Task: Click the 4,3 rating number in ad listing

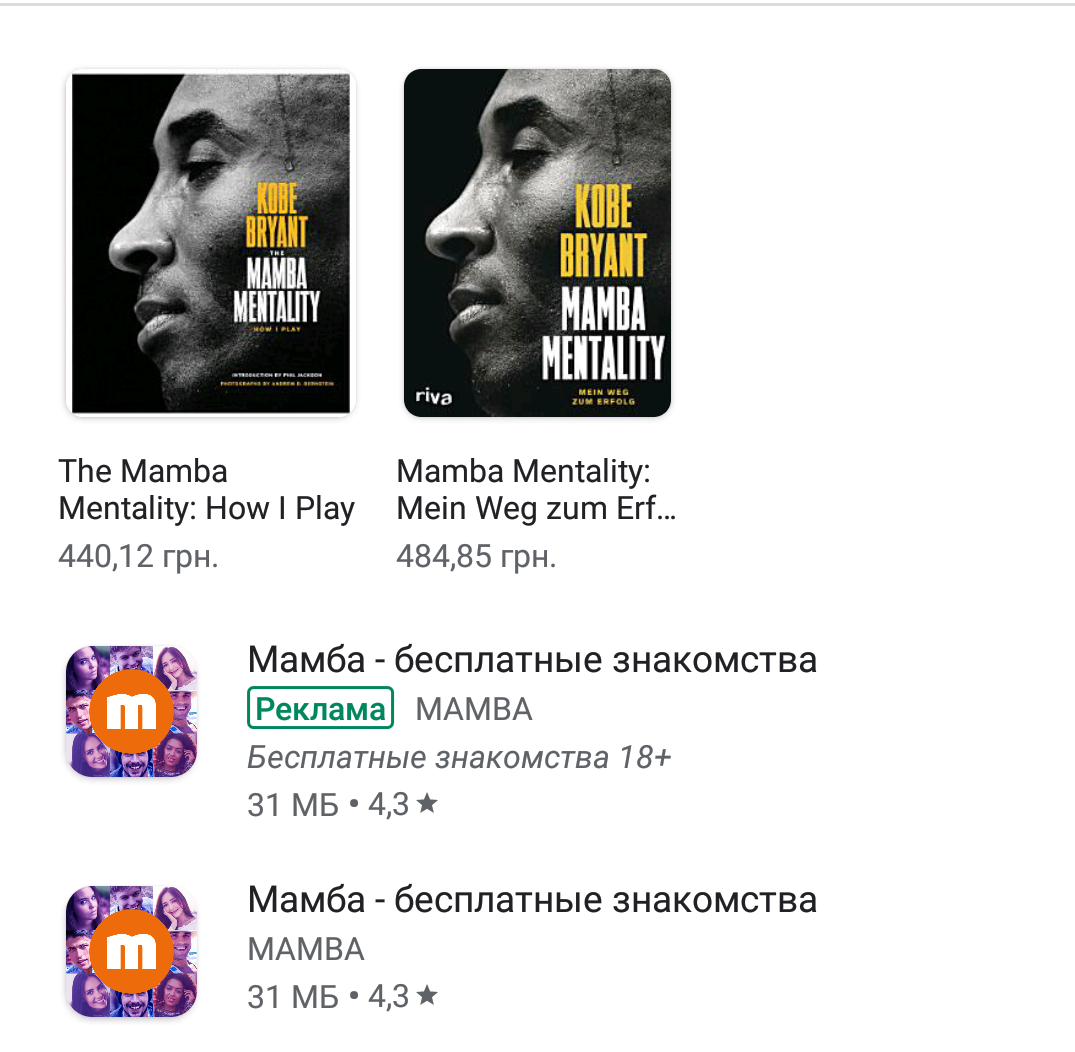Action: point(389,804)
